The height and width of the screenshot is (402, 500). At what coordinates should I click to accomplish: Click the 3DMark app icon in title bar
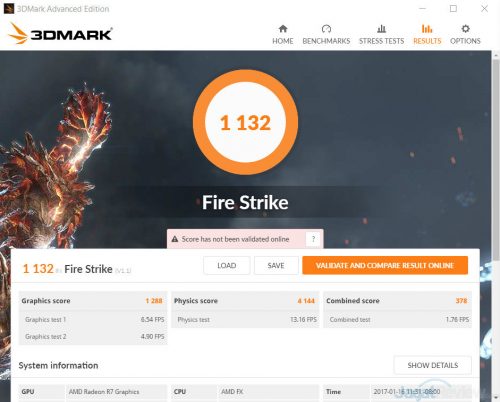click(x=8, y=8)
